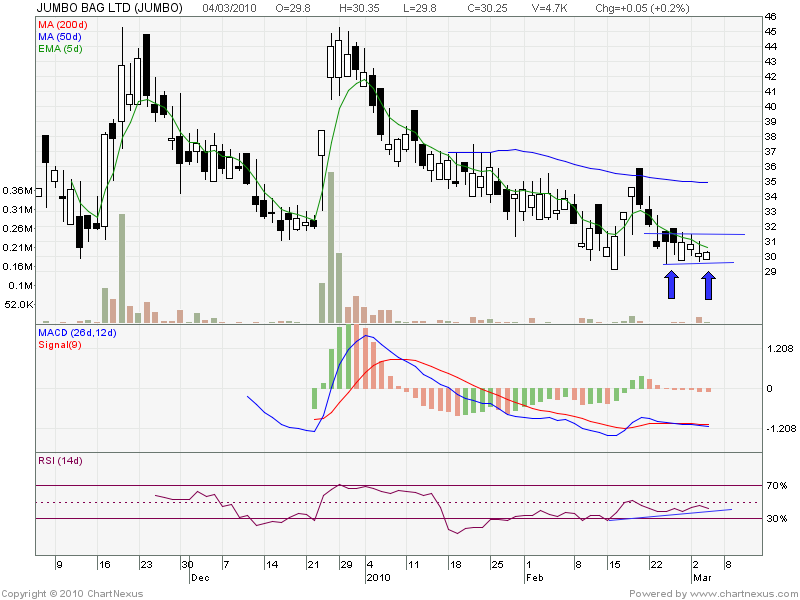Click the date axis label 21
The width and height of the screenshot is (800, 600).
[x=313, y=565]
